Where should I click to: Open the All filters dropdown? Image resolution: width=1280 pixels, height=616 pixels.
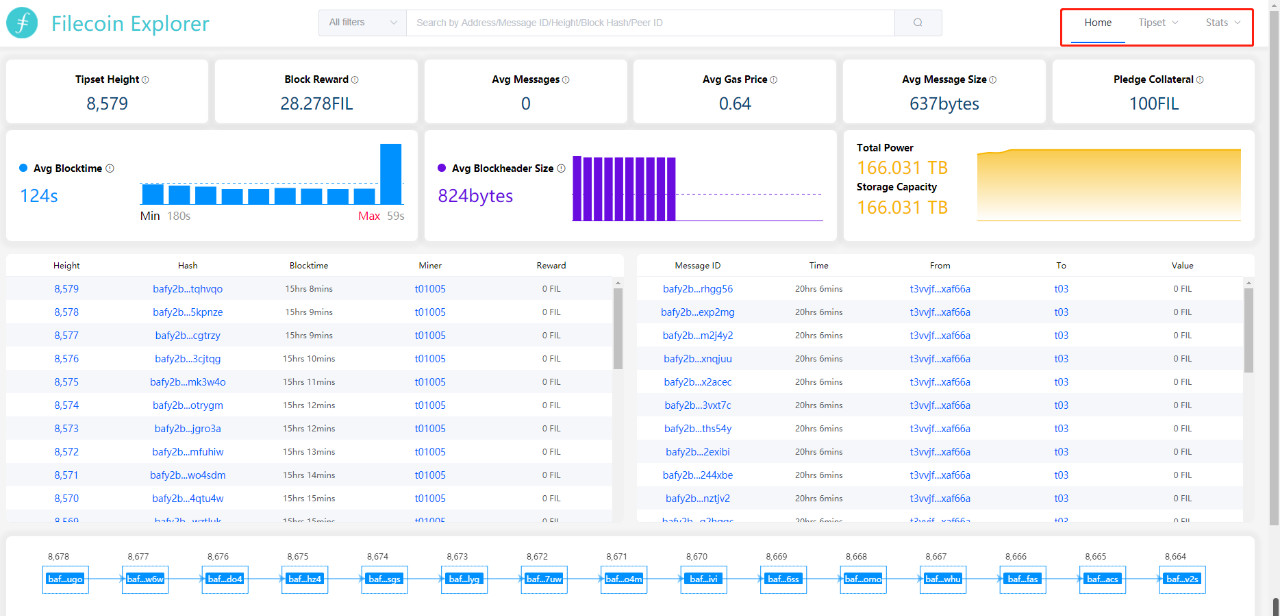[362, 22]
